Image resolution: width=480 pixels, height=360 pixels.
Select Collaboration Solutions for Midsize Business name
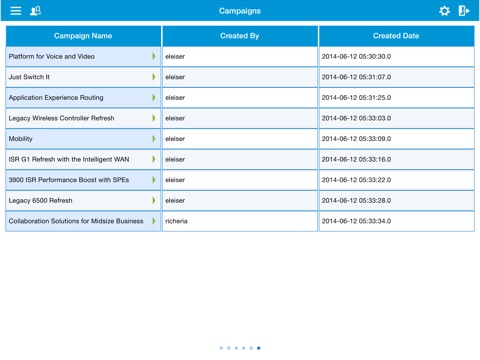(76, 221)
